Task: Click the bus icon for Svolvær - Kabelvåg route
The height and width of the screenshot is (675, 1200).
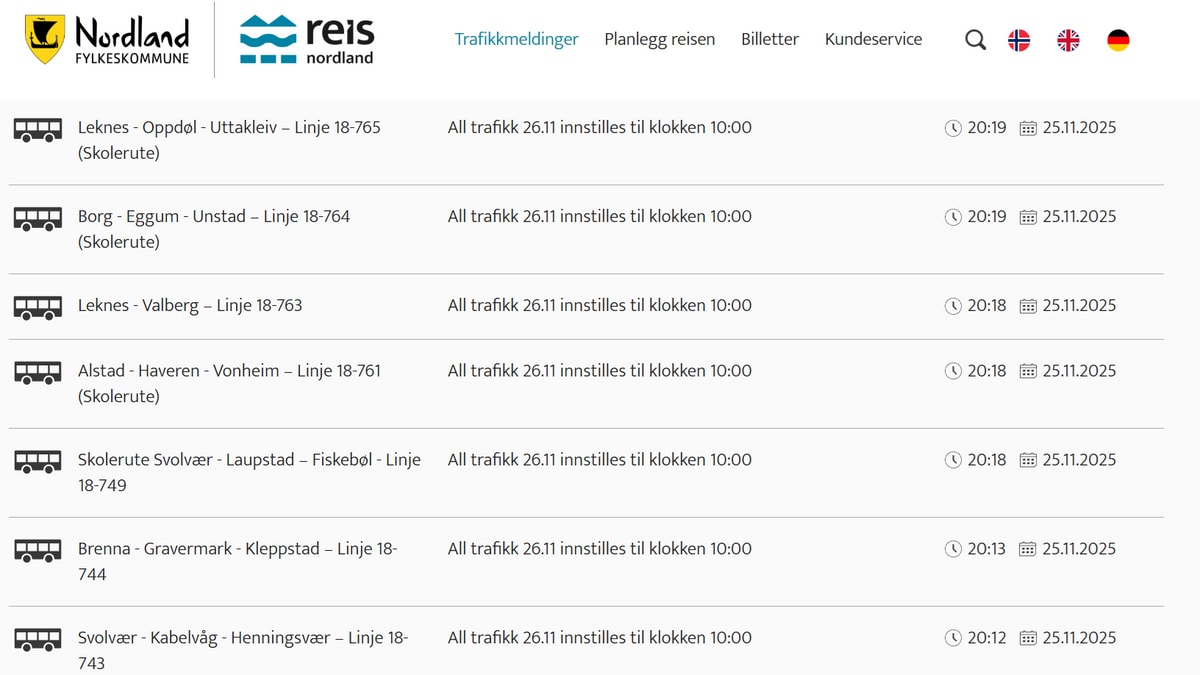Action: click(x=37, y=637)
